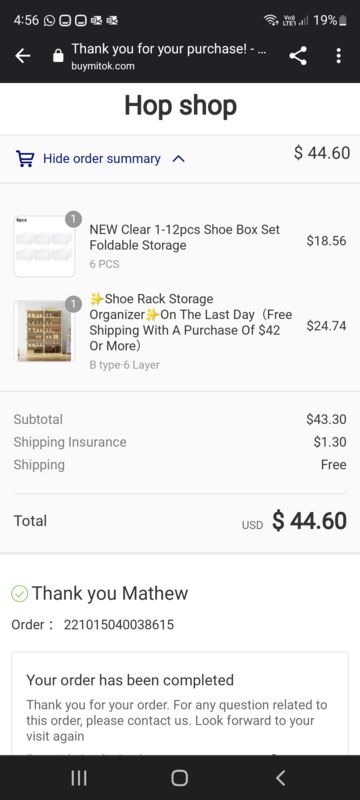Open the Hop shop store title
Viewport: 360px width, 800px height.
point(181,106)
